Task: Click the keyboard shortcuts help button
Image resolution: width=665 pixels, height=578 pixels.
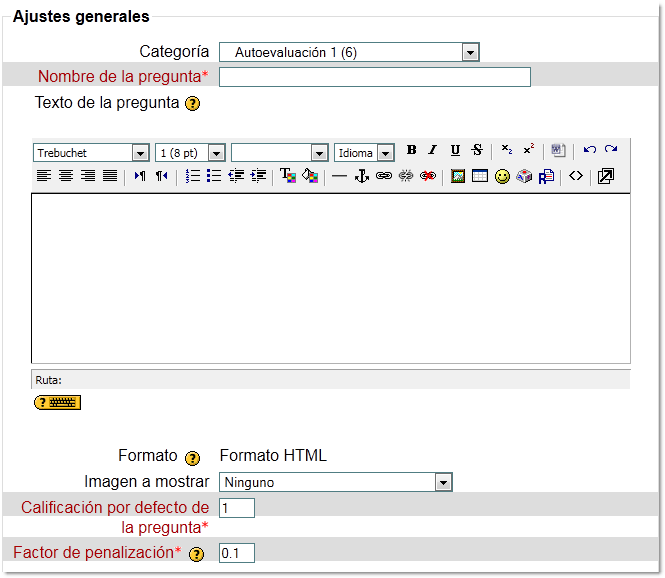Action: coord(57,402)
